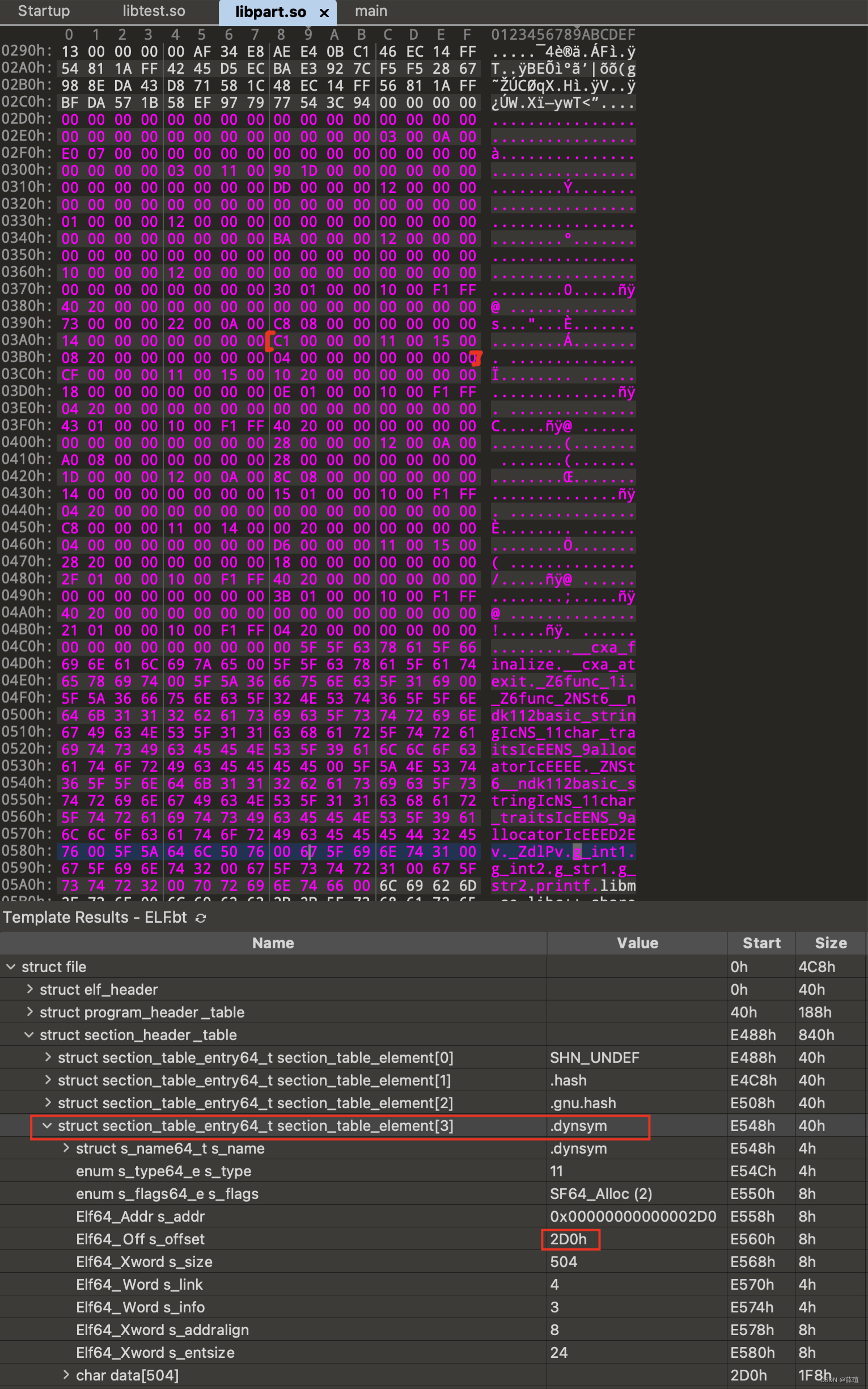868x1389 pixels.
Task: Click the C1 byte in row 03A0h
Action: pos(282,340)
